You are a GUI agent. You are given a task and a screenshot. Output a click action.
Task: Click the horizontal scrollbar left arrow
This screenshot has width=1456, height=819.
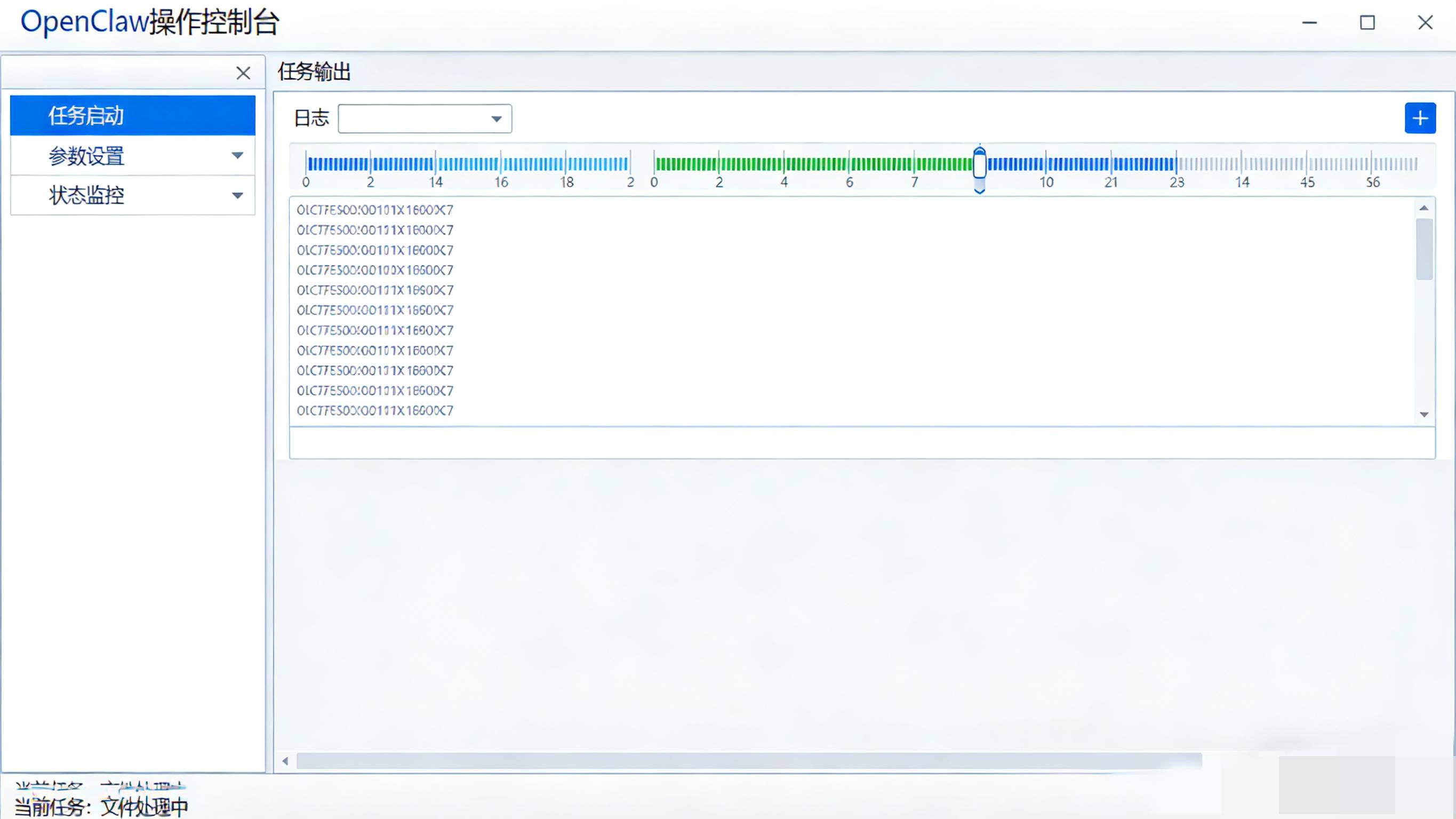tap(285, 761)
